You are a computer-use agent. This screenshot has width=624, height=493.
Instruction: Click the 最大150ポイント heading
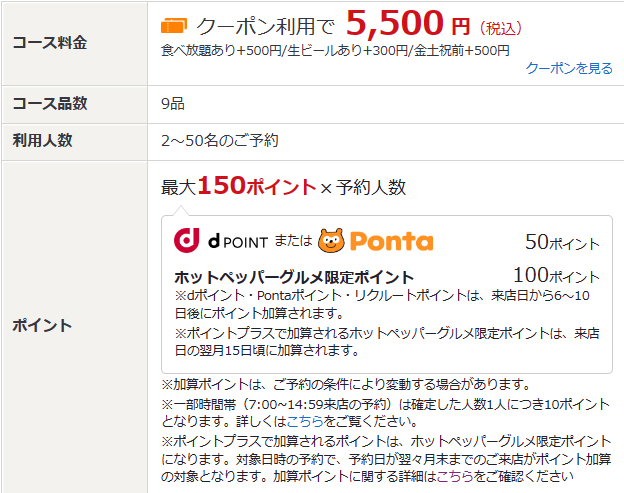(x=238, y=186)
